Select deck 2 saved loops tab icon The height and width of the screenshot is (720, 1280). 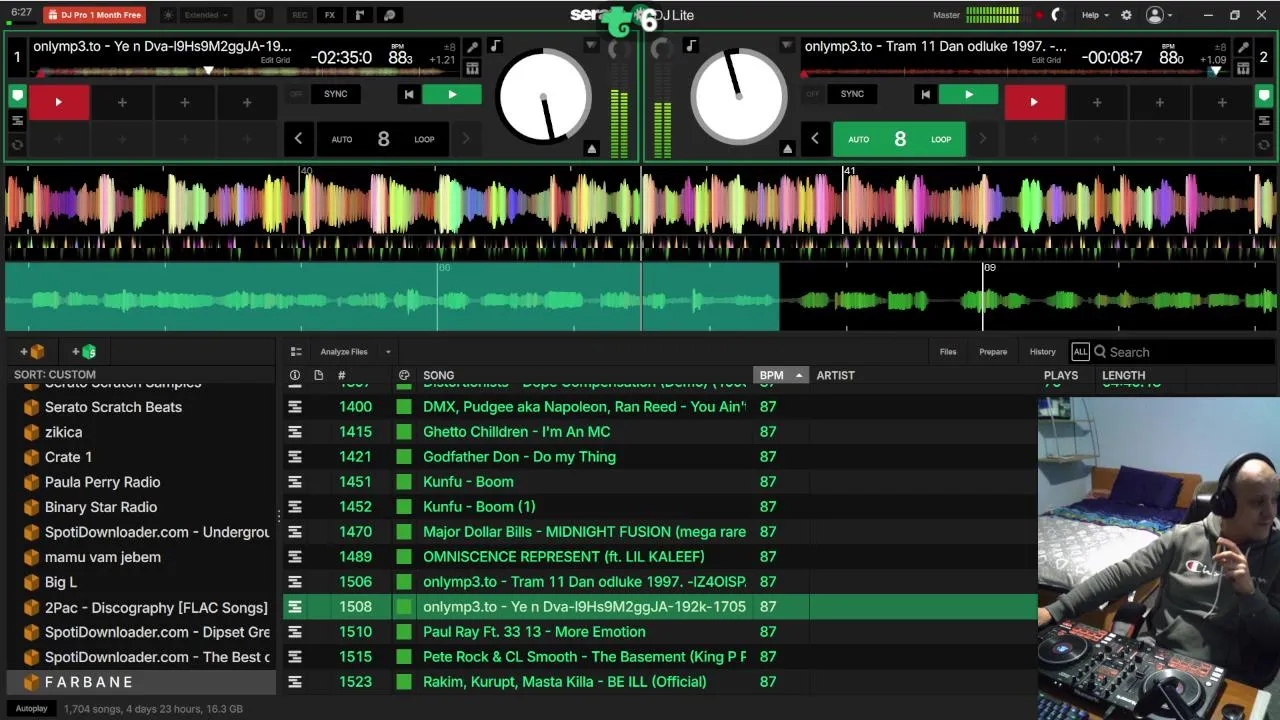pos(1264,121)
